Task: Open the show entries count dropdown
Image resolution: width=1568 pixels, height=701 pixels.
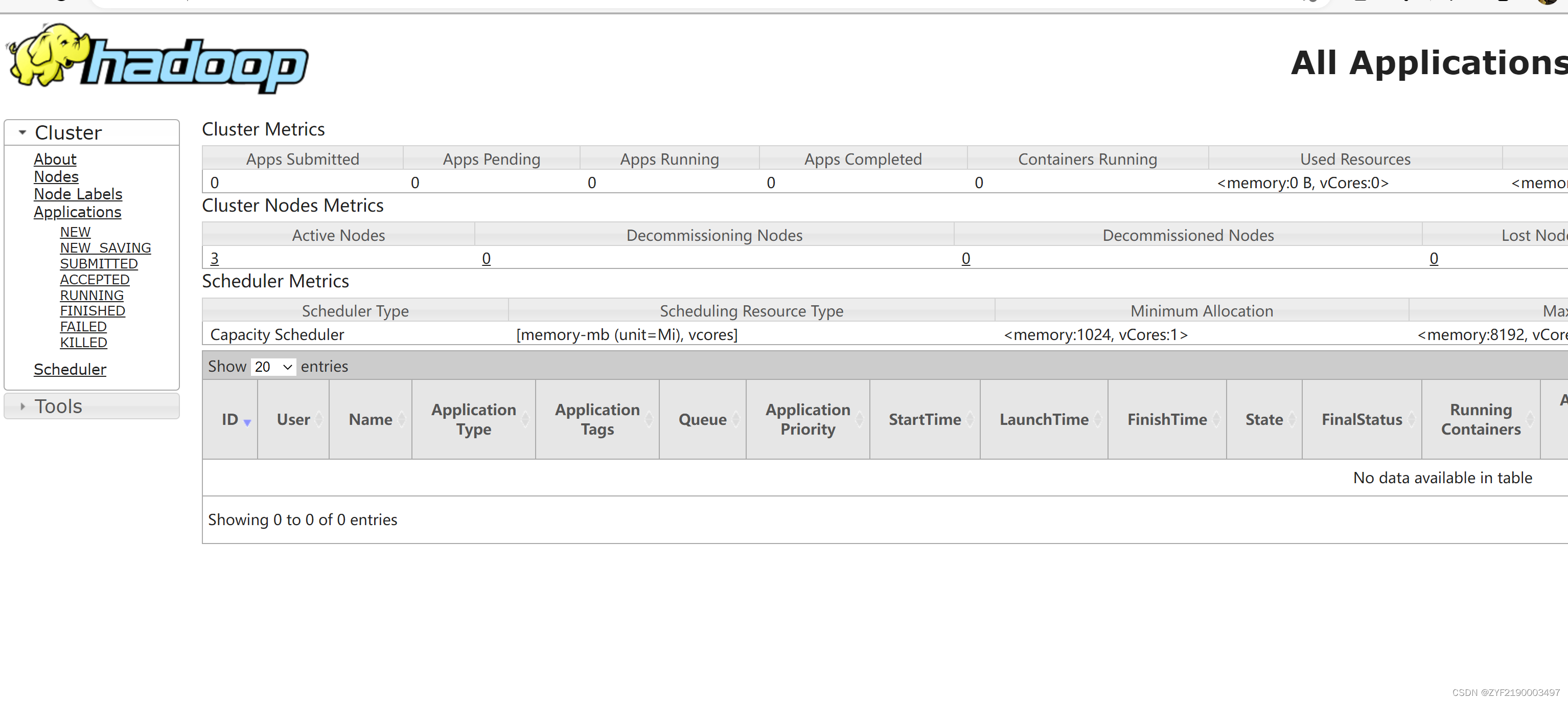Action: [273, 367]
